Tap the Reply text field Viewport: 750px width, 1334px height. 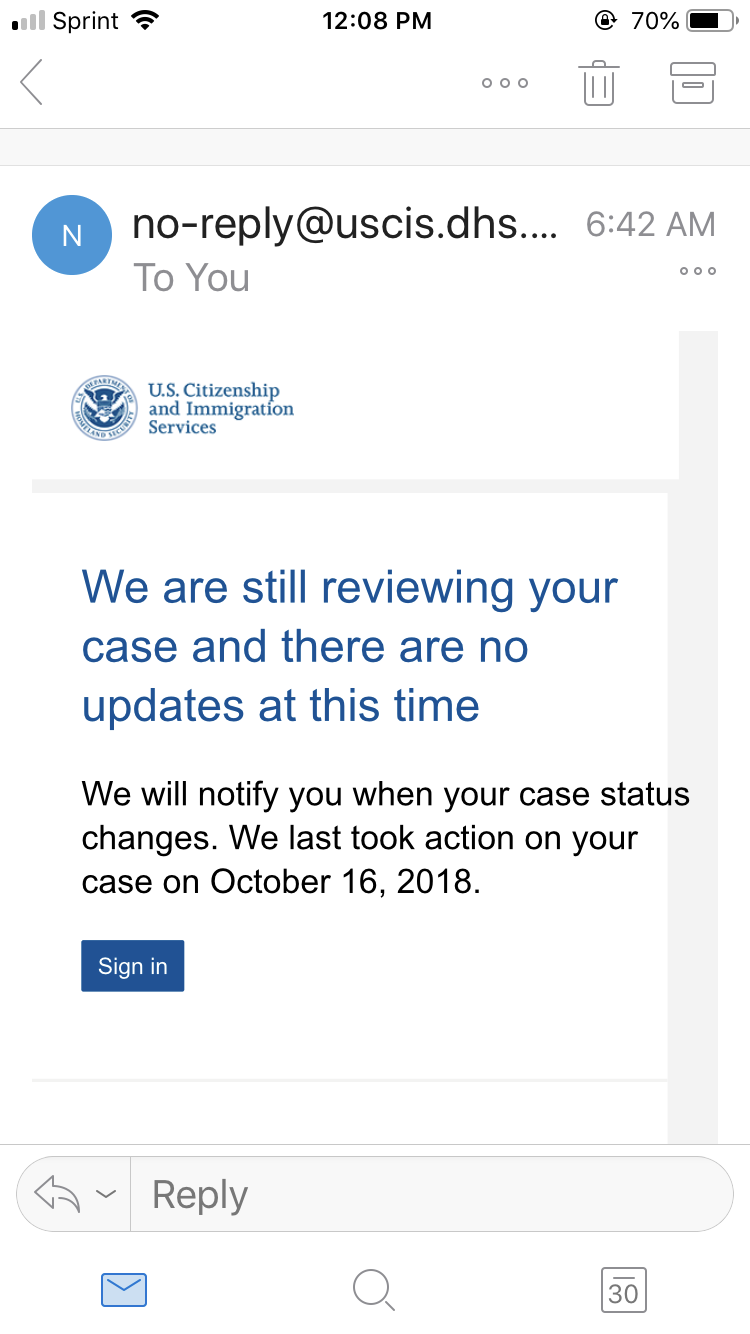coord(432,1194)
